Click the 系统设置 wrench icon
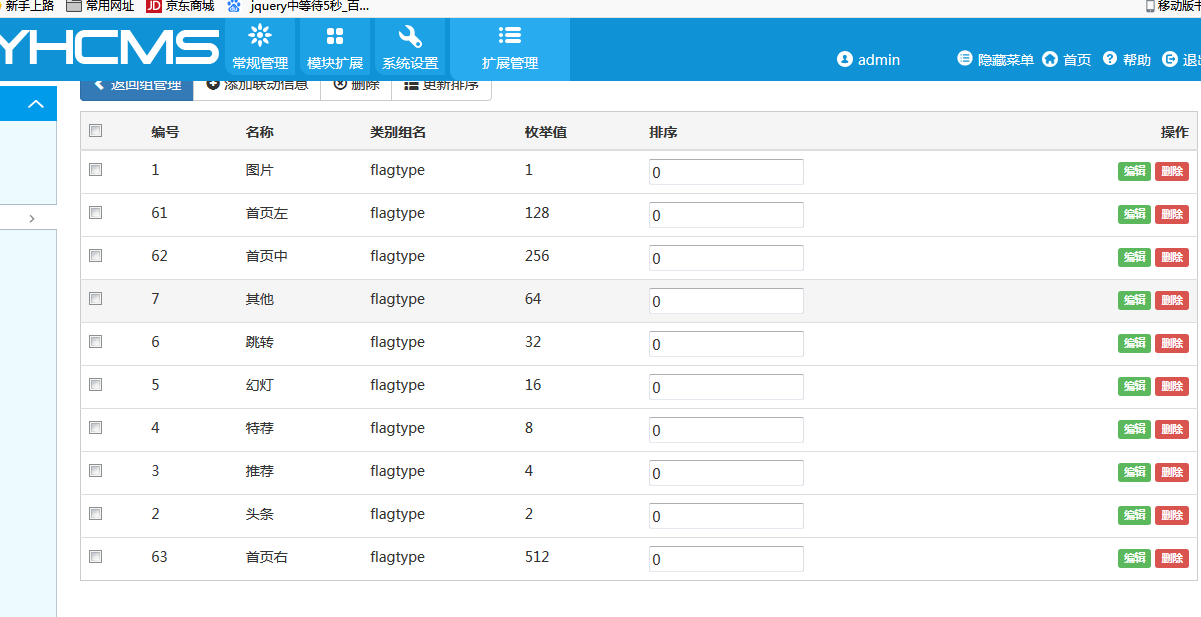The width and height of the screenshot is (1201, 617). (x=410, y=37)
